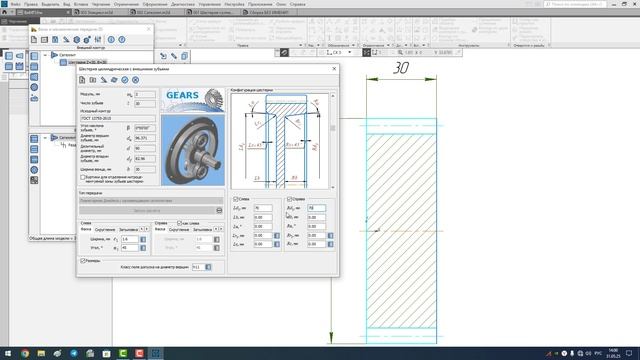
Task: Open Lc value picker button
Action: coord(277,244)
